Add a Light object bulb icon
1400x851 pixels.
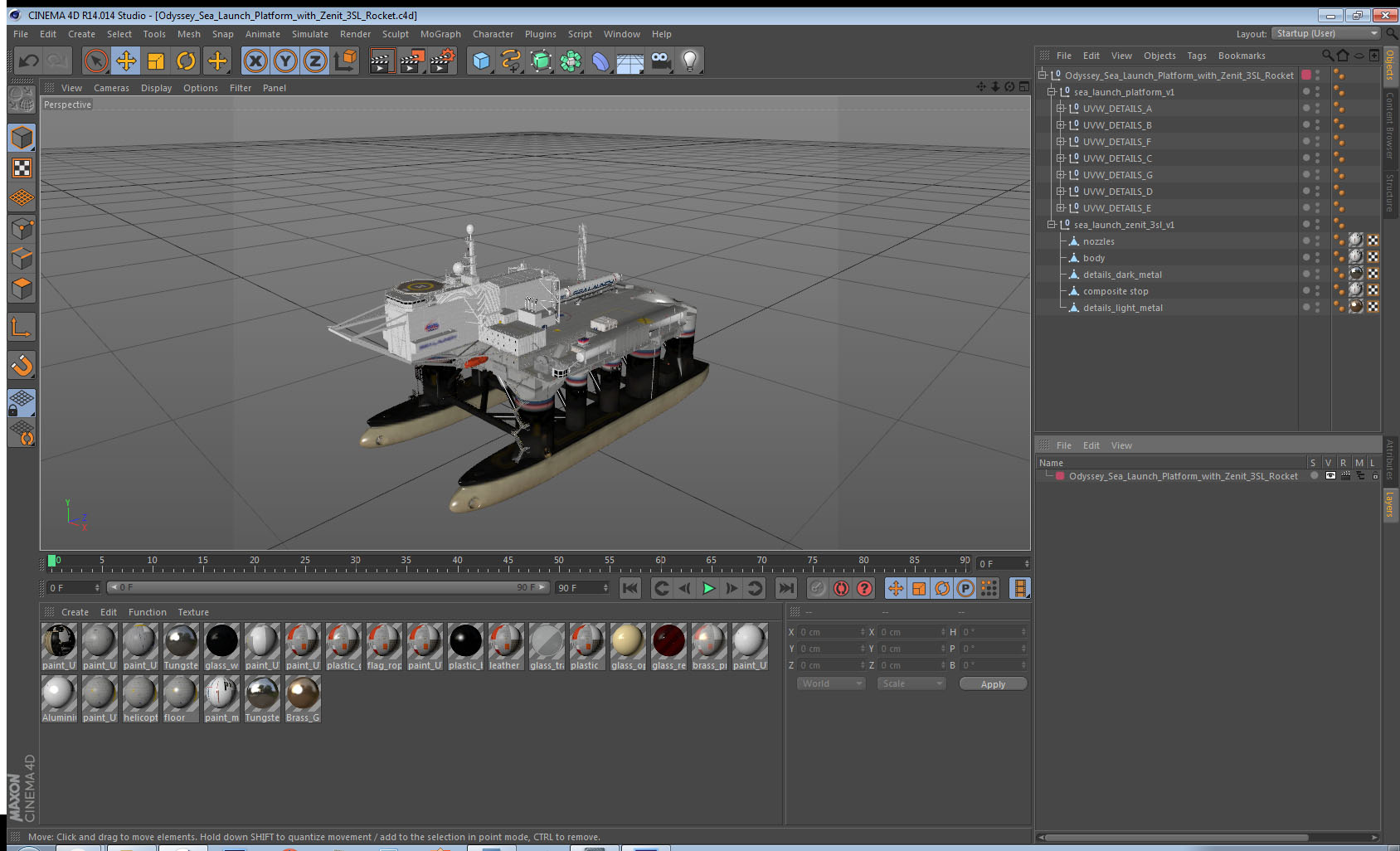point(690,61)
